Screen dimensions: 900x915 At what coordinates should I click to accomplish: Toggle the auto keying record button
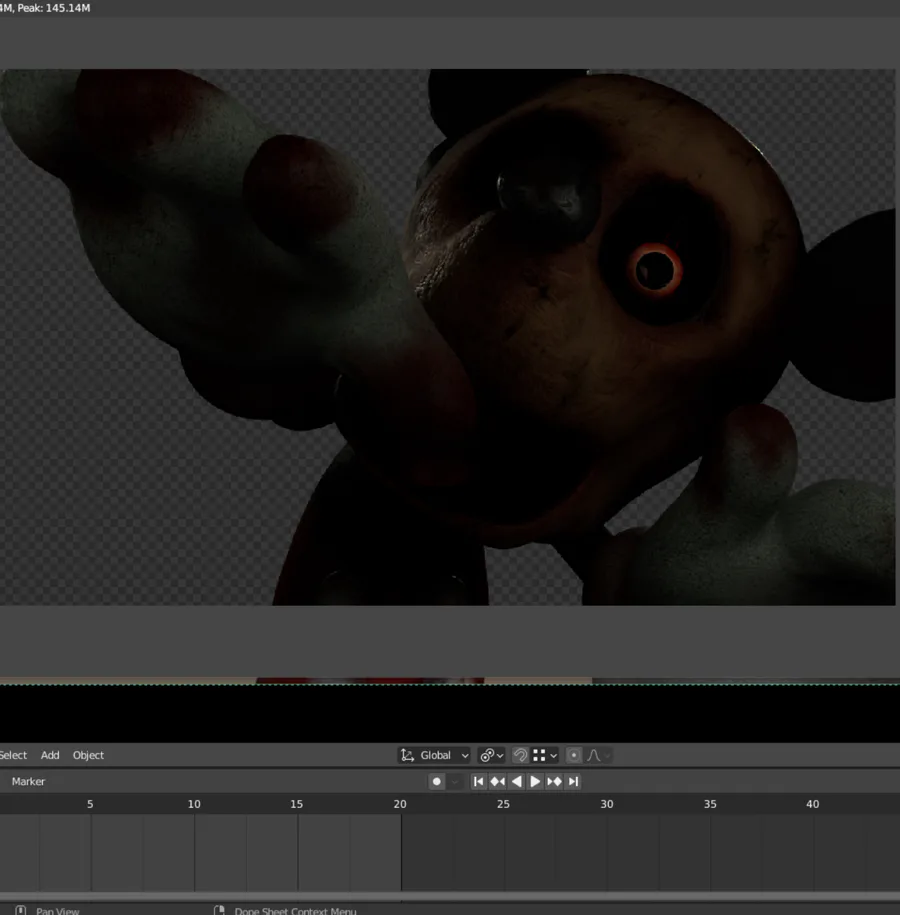pos(437,781)
